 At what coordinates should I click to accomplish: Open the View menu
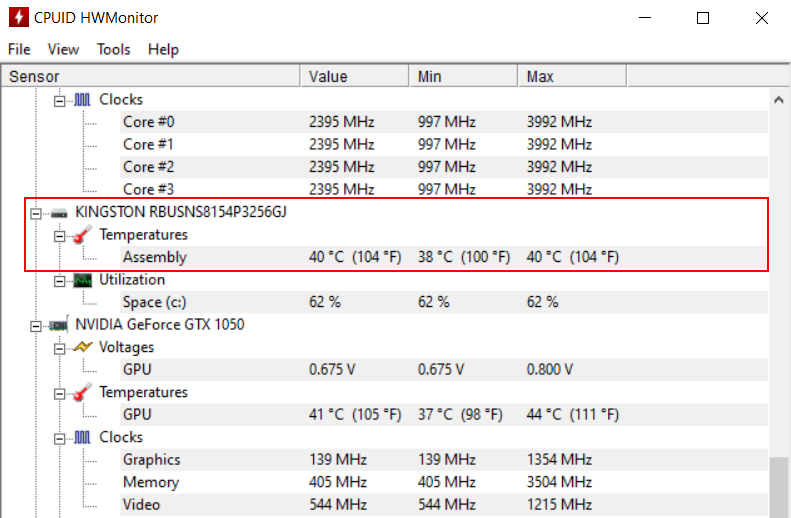(63, 49)
